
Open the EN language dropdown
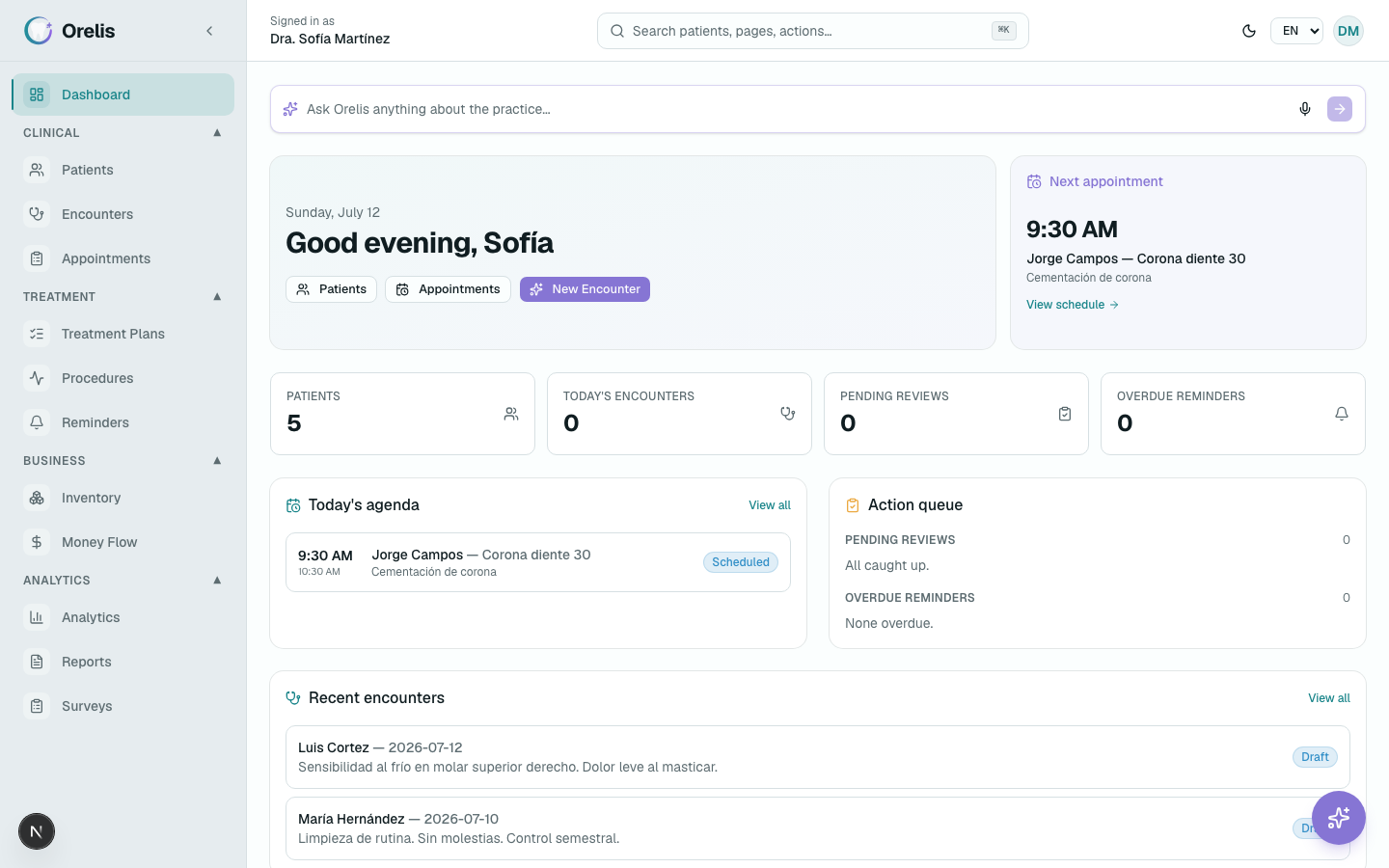(x=1296, y=31)
